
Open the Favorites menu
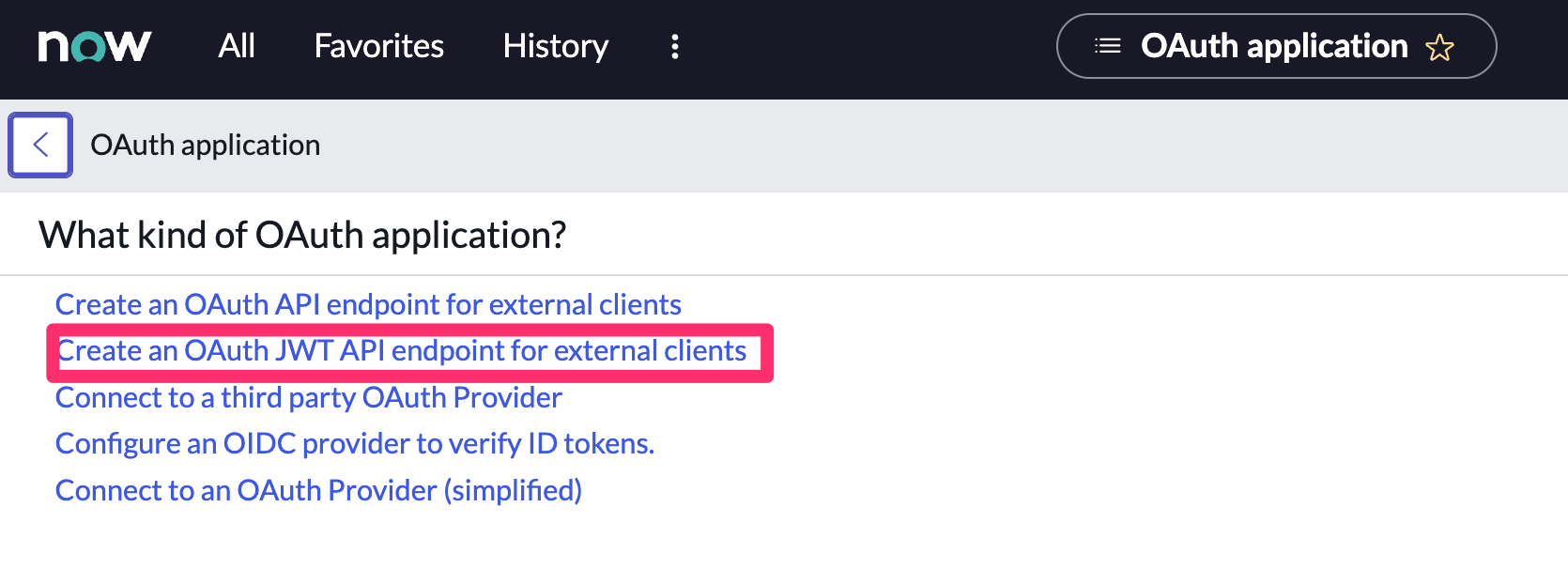[x=378, y=46]
